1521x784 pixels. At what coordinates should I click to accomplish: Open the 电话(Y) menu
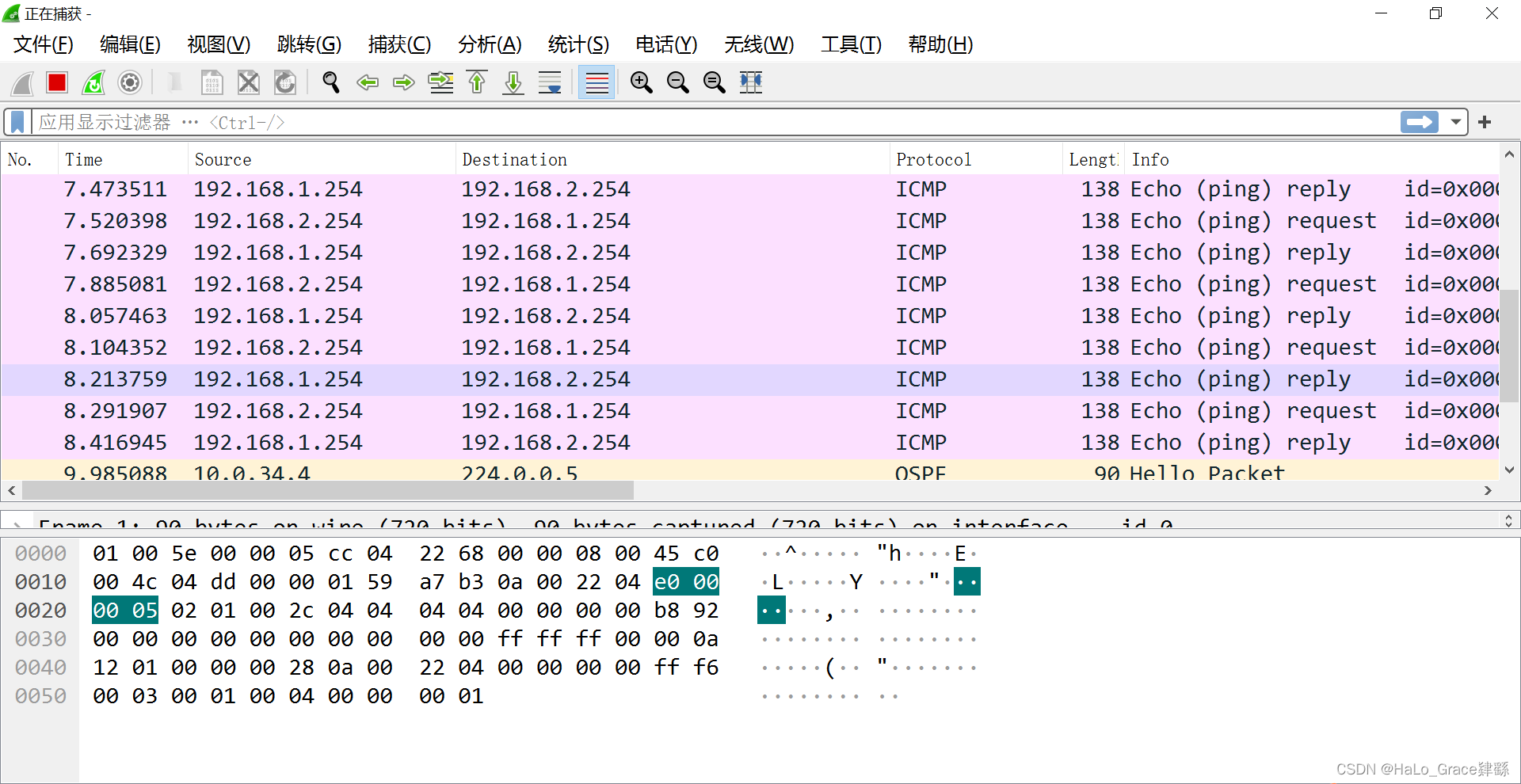point(666,44)
